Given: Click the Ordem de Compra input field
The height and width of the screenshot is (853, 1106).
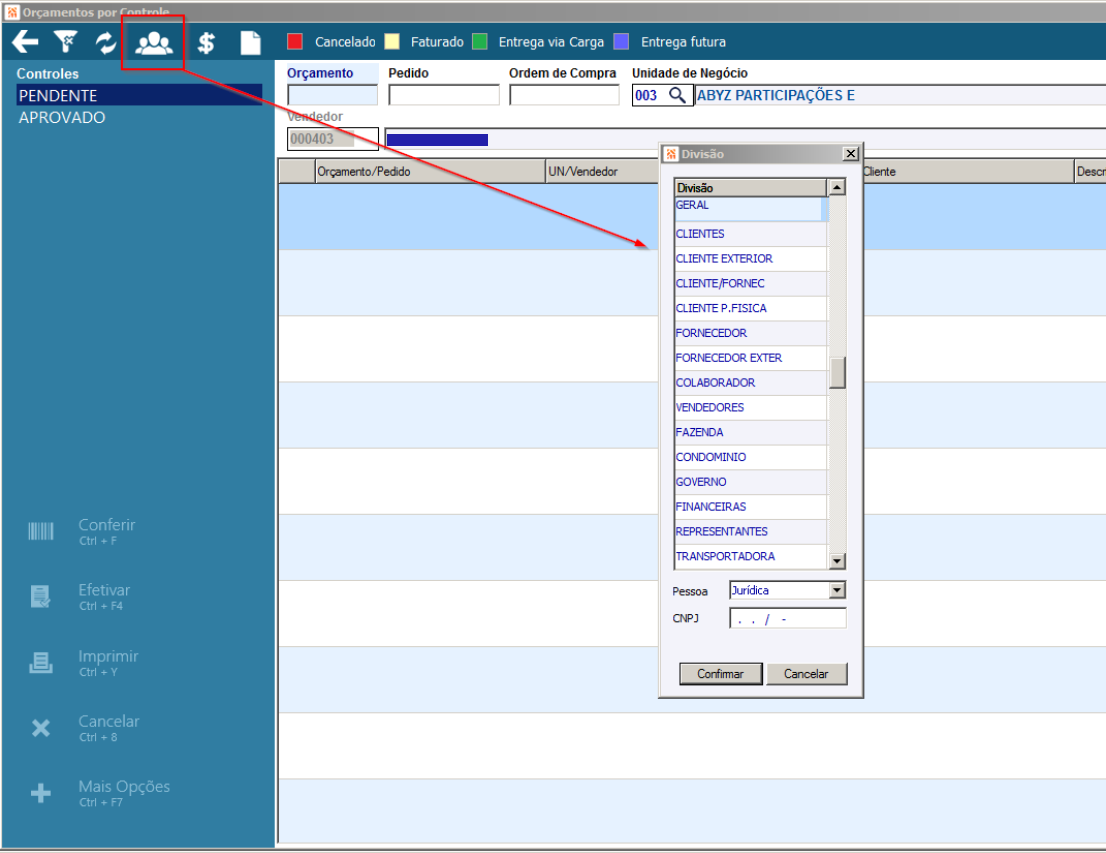Looking at the screenshot, I should (x=564, y=95).
